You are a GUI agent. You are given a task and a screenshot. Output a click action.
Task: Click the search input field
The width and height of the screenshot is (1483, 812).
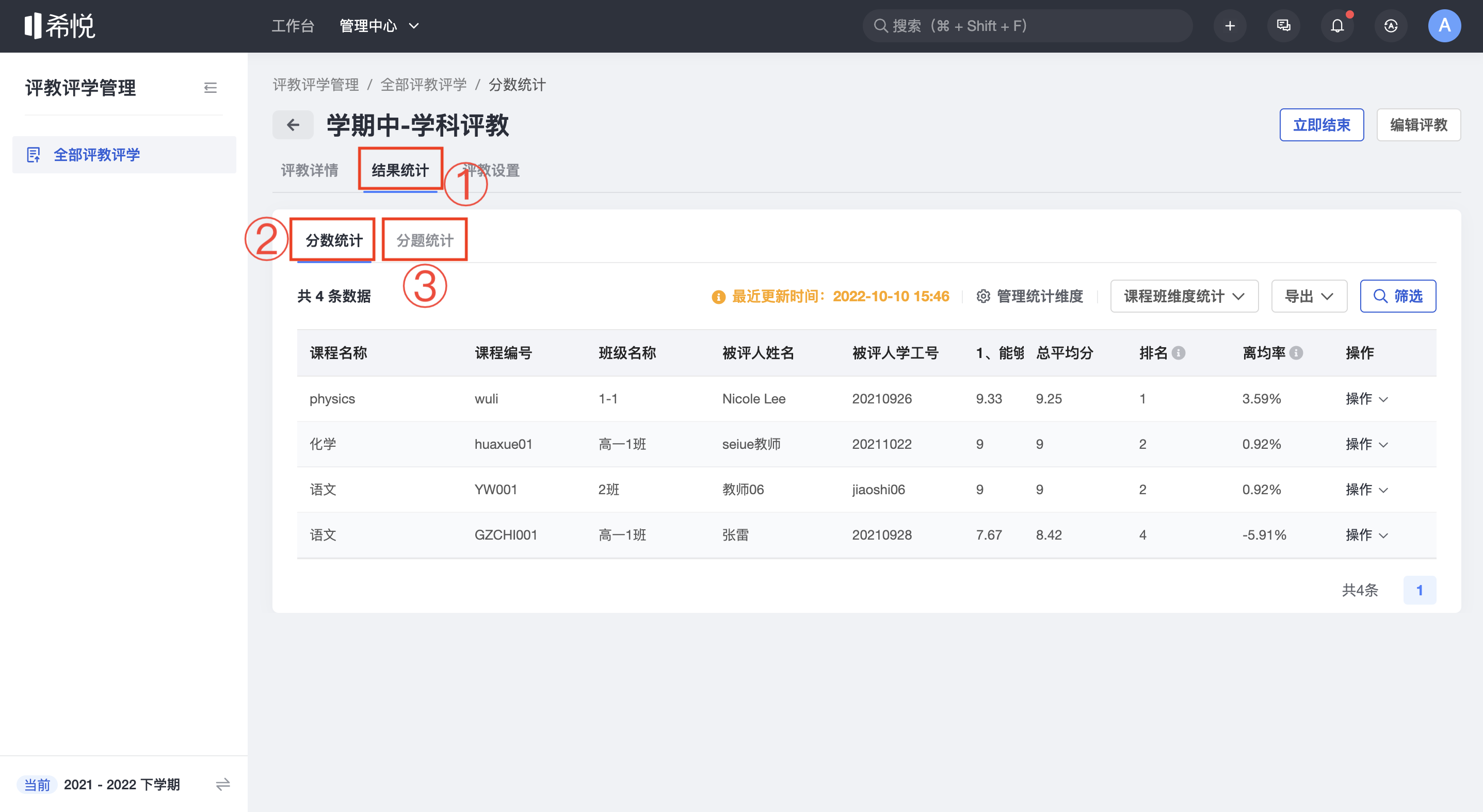point(1026,26)
